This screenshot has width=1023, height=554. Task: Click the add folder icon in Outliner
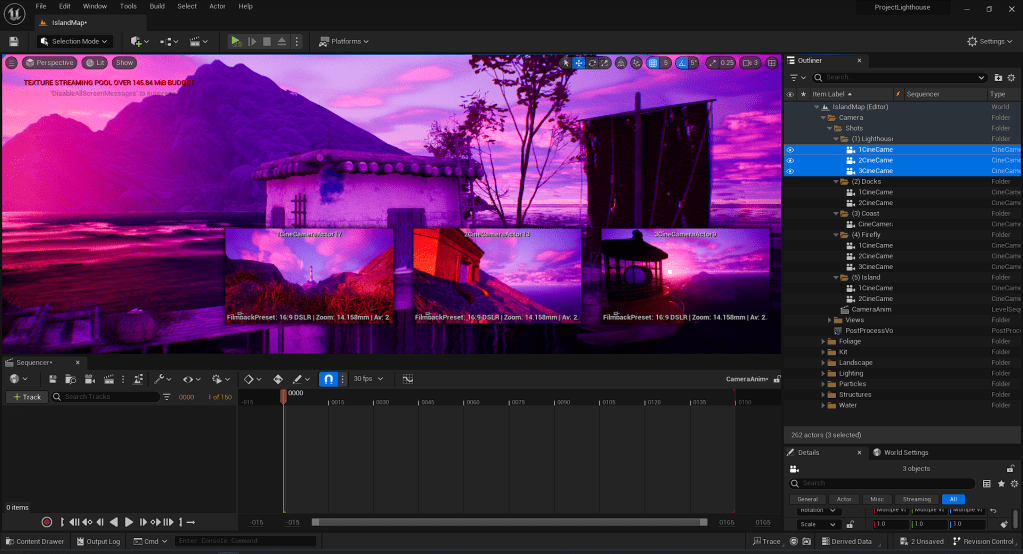(998, 77)
